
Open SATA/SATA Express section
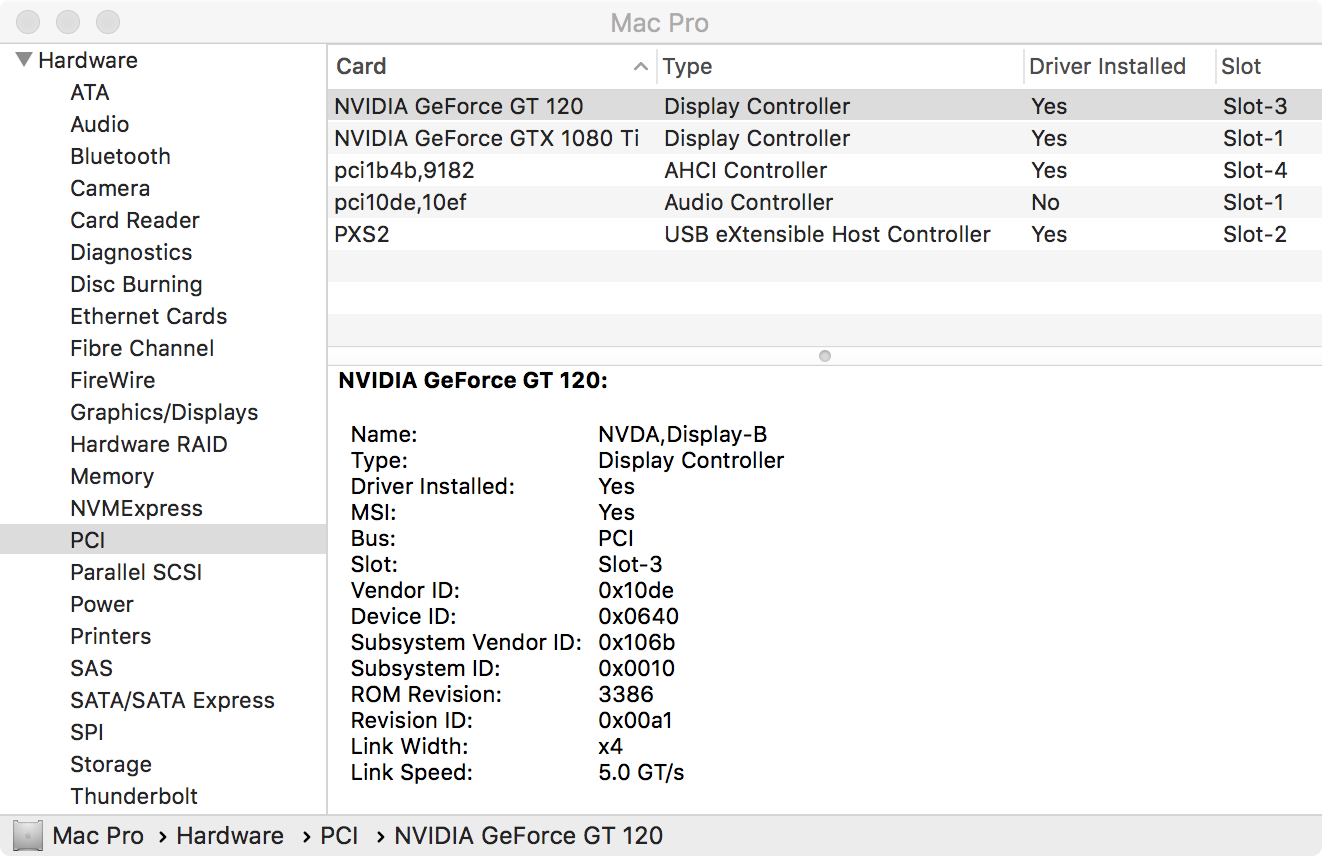pyautogui.click(x=172, y=700)
